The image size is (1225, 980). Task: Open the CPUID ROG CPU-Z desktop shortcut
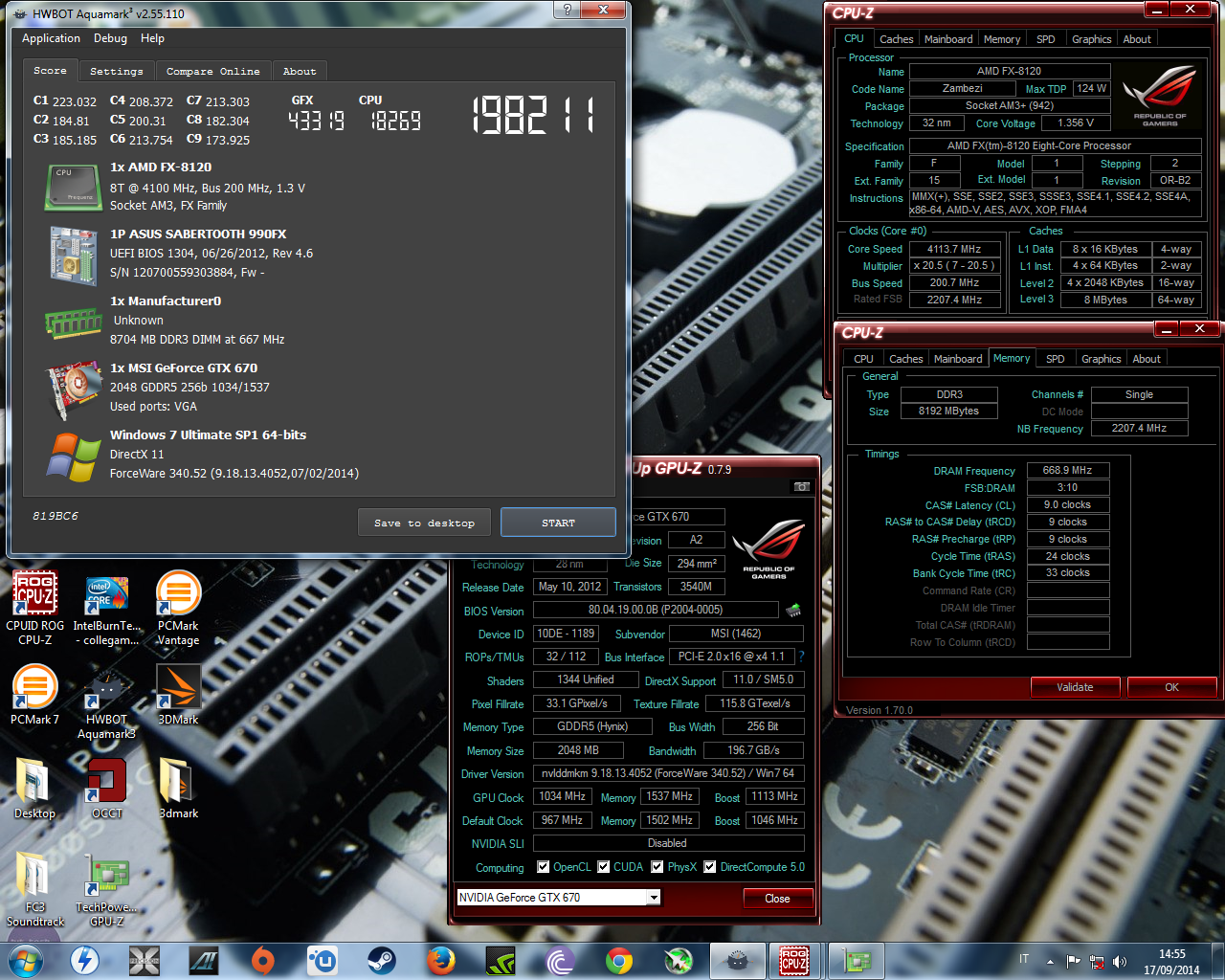(35, 607)
